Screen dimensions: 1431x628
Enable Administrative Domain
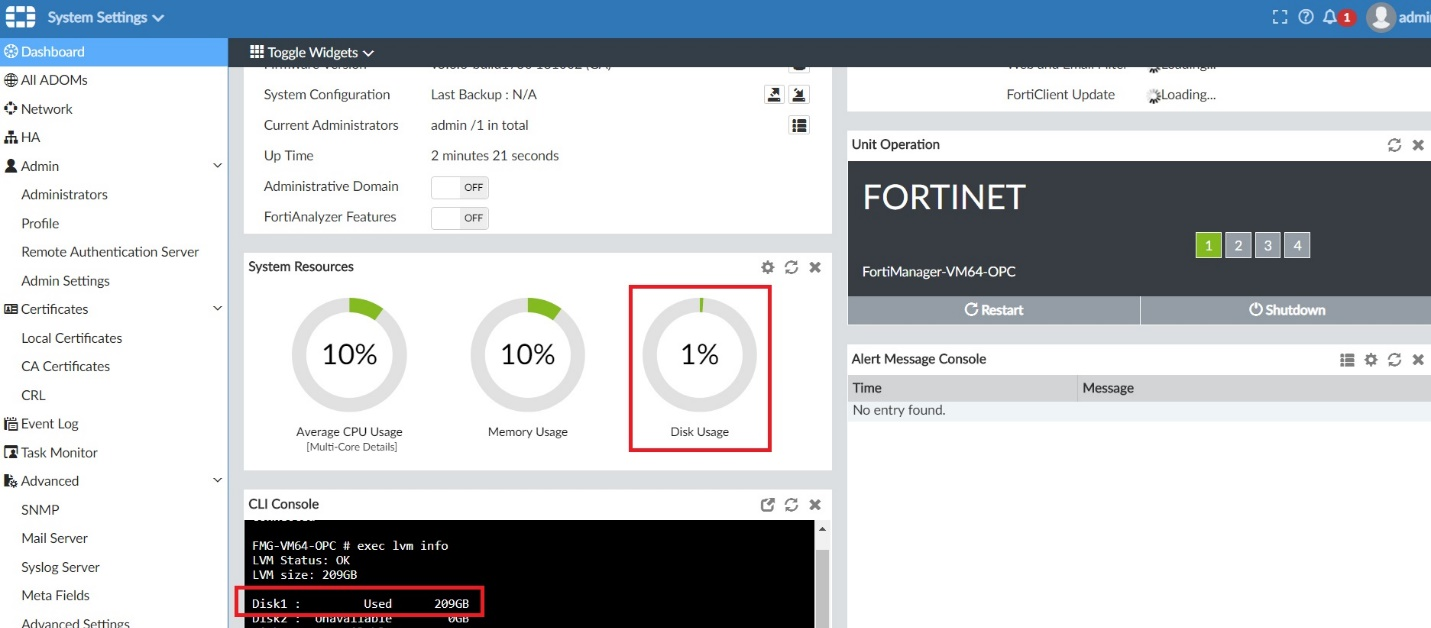coord(459,187)
